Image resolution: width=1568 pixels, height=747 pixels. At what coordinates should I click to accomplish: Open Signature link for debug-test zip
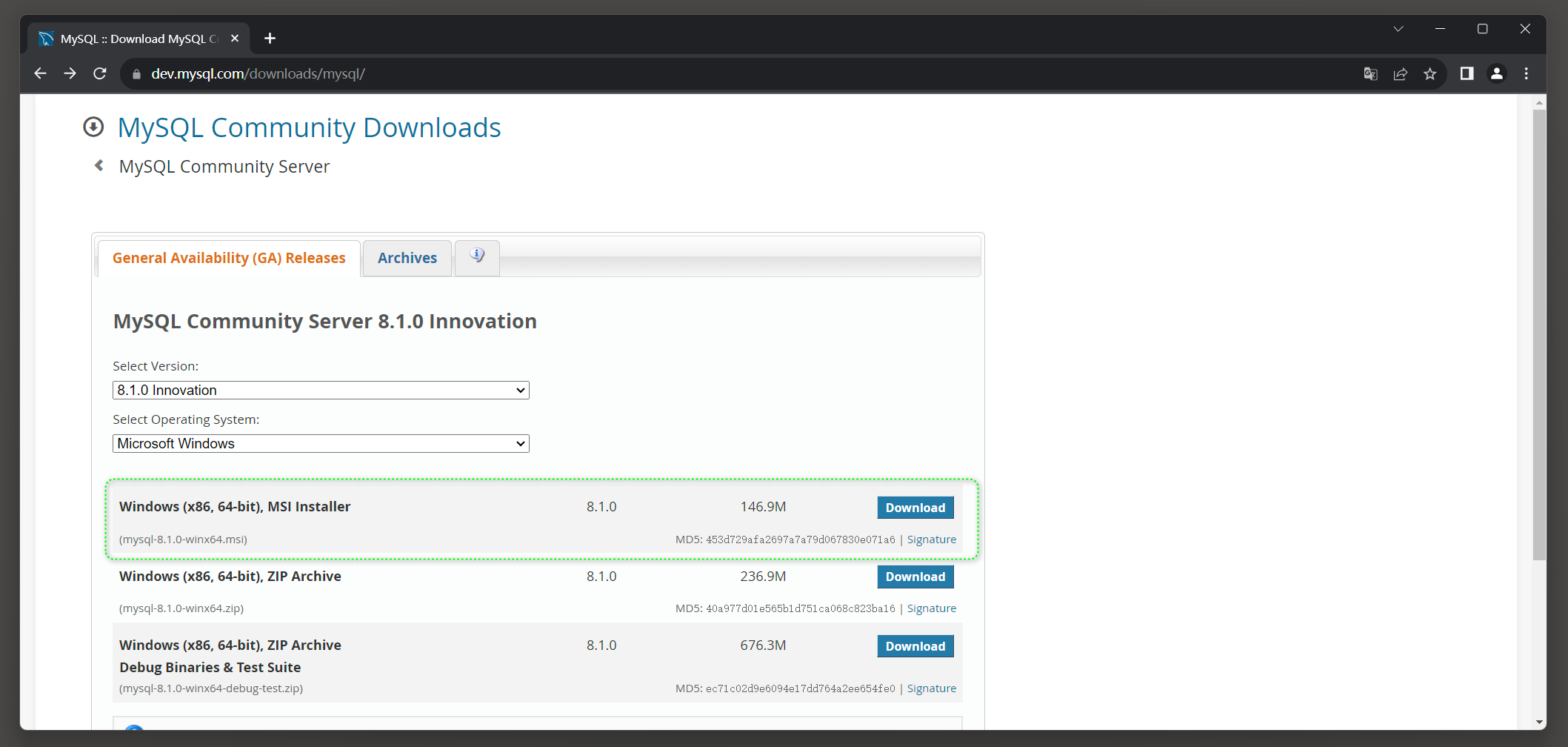[932, 688]
